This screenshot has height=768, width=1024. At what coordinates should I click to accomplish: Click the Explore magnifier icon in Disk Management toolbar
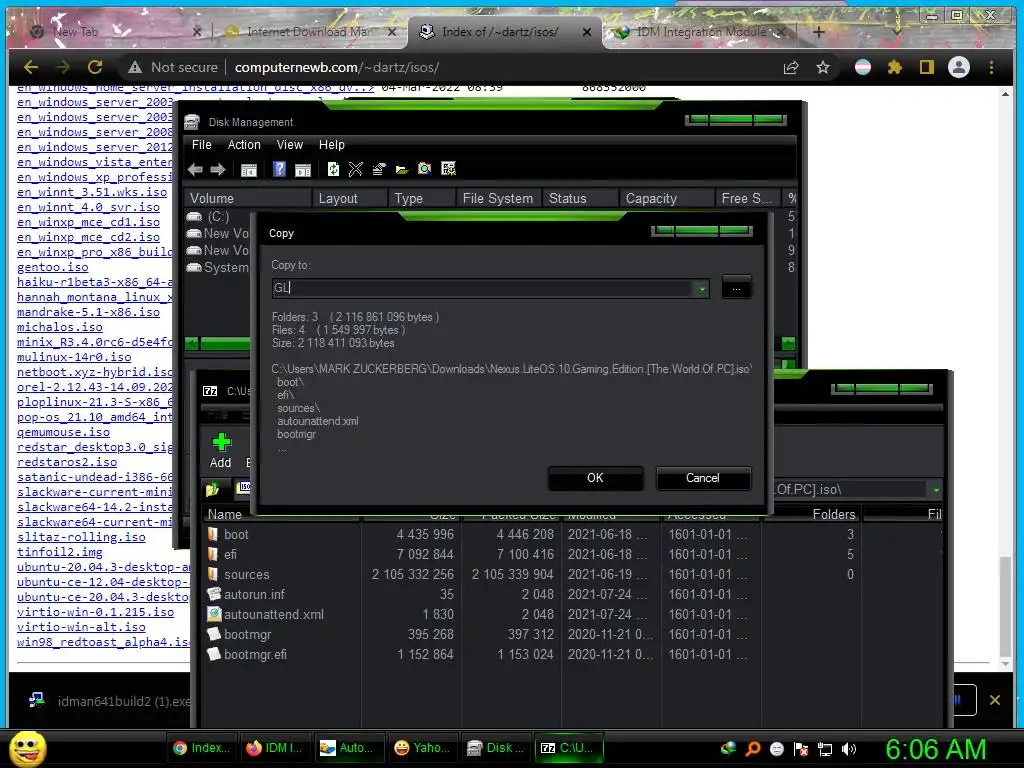click(424, 170)
